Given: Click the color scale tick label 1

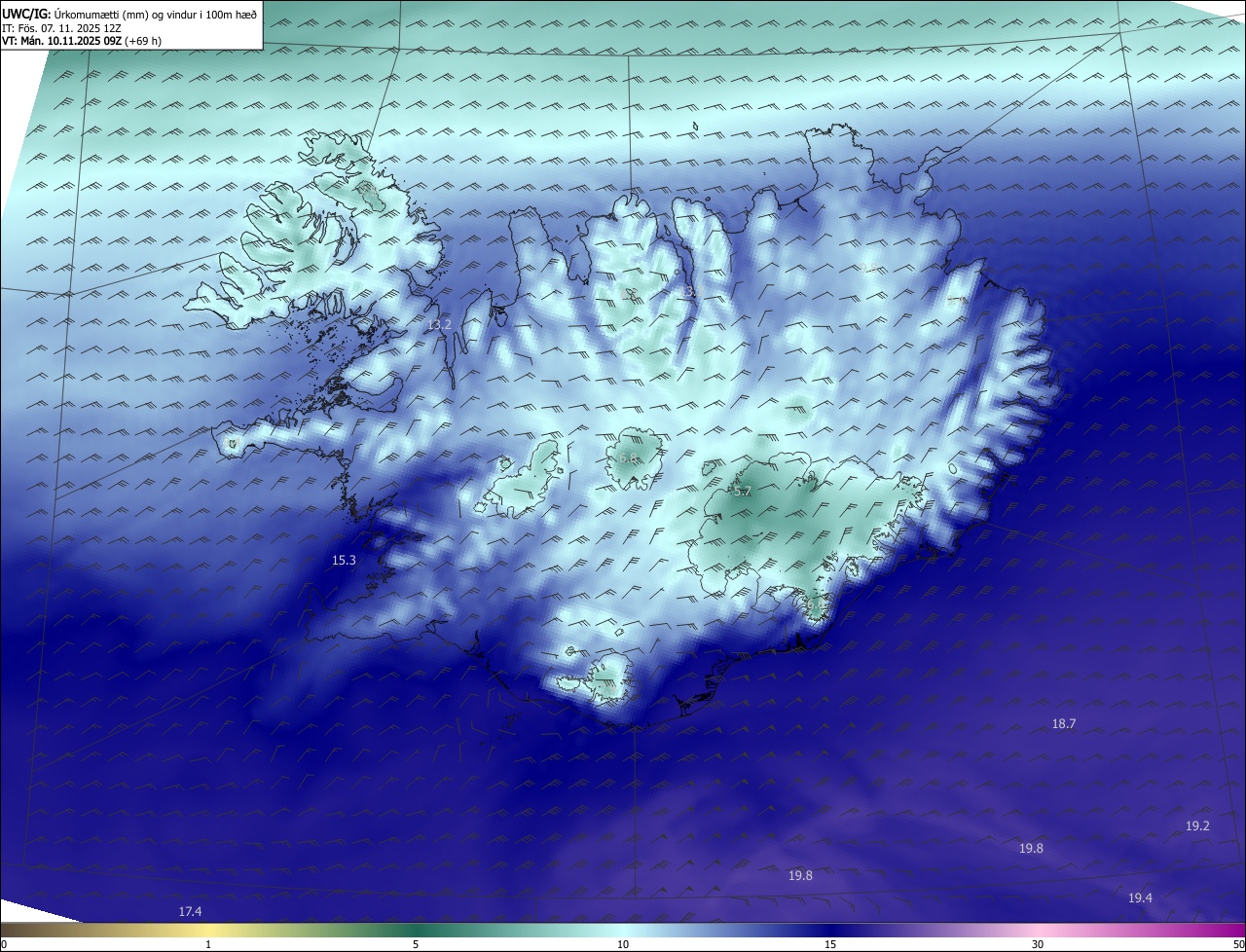Looking at the screenshot, I should 208,944.
